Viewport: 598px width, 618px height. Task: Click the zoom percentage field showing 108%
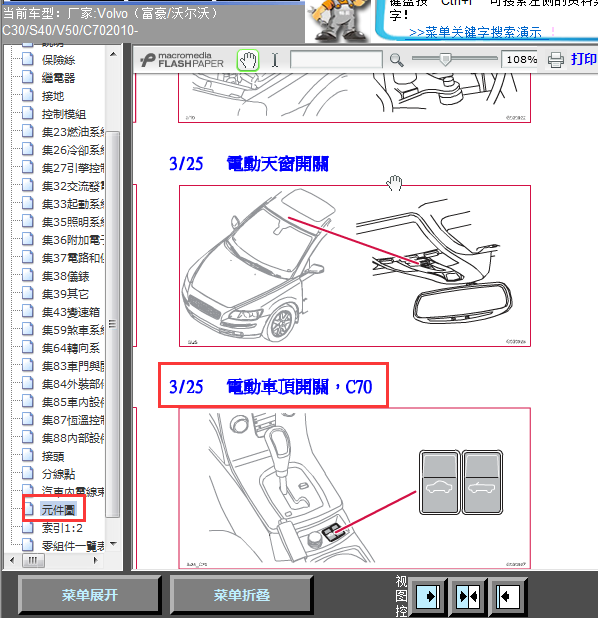(x=520, y=60)
